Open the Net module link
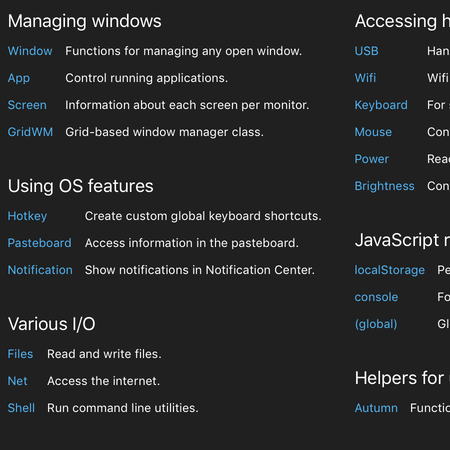The width and height of the screenshot is (450, 450). [17, 381]
